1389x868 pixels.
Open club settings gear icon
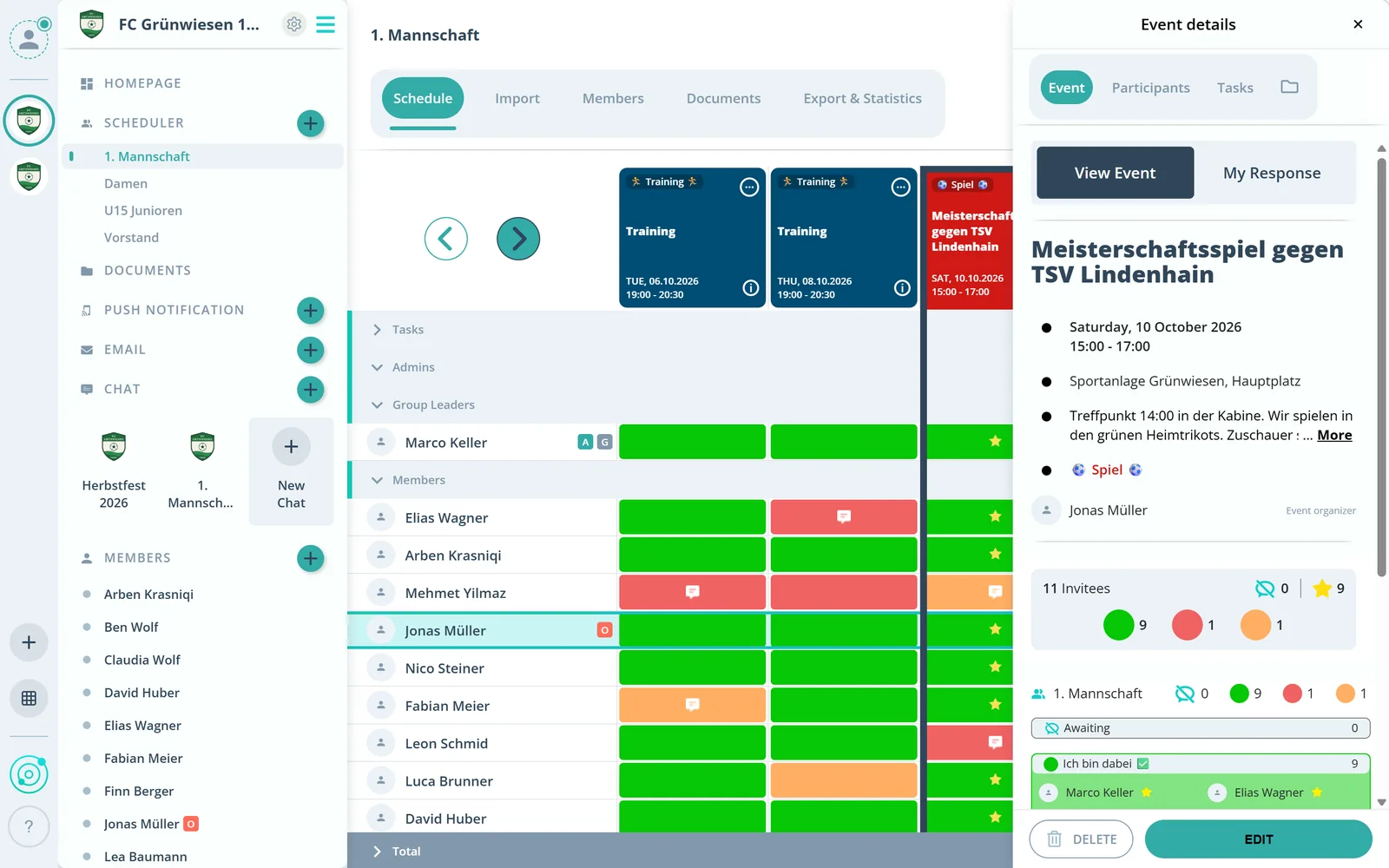(294, 24)
